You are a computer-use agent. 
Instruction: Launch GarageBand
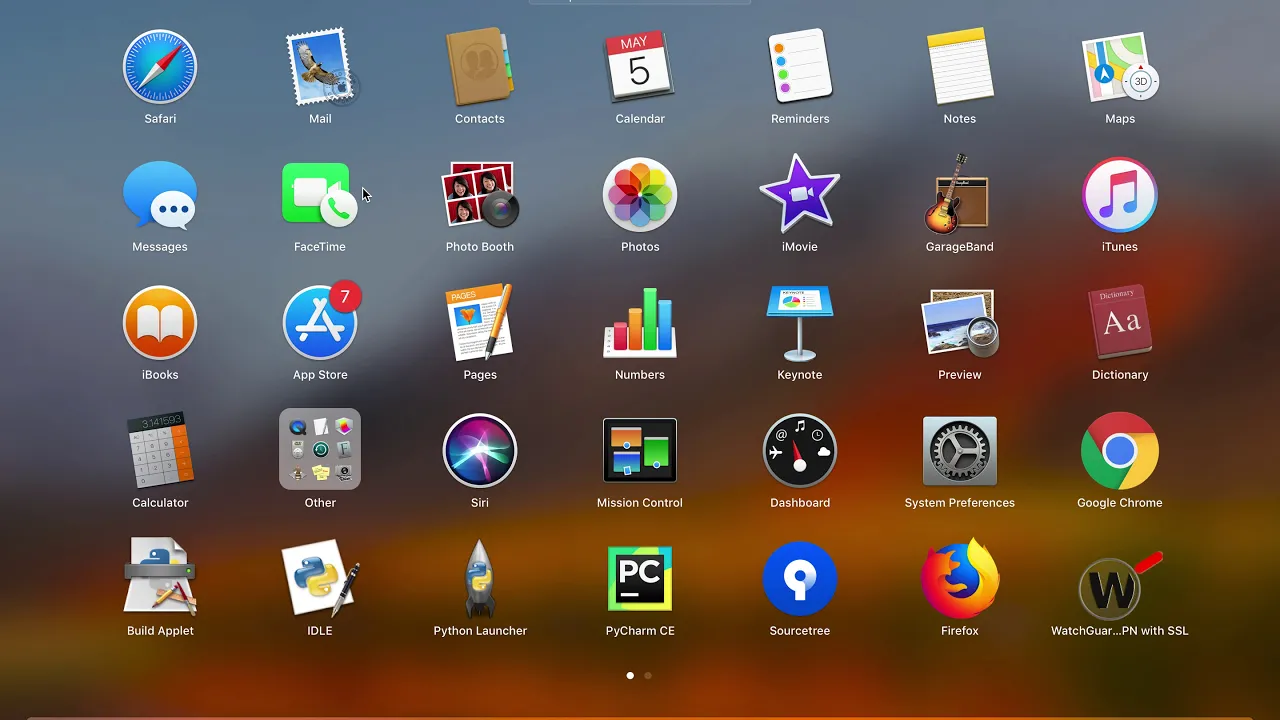click(960, 195)
